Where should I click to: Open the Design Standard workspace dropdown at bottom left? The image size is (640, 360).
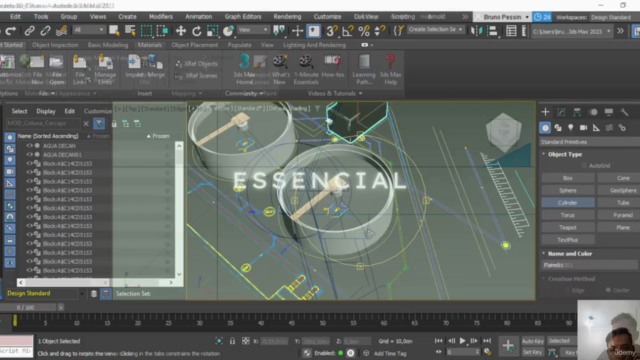[x=44, y=293]
